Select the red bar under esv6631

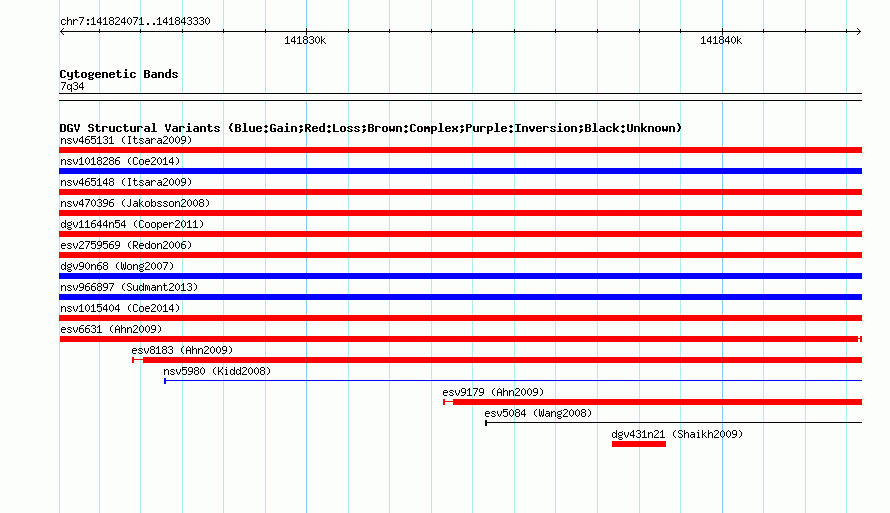(460, 339)
